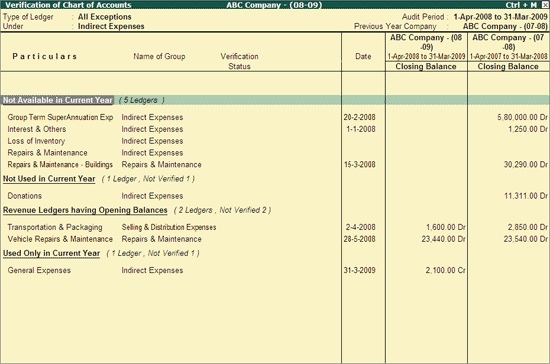
Task: Select the 'Not Available in Current Year' header
Action: tap(58, 100)
